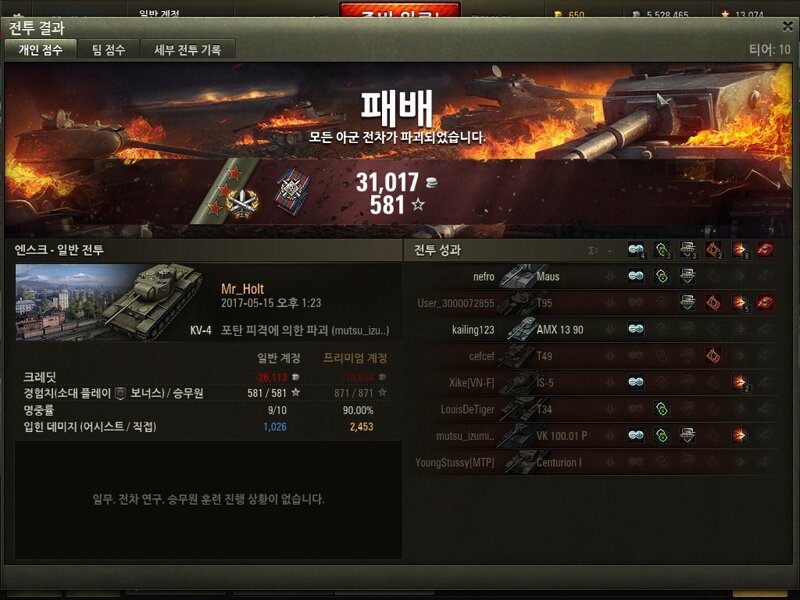Click the destroyed tanks header icon
The image size is (800, 600).
click(x=765, y=249)
